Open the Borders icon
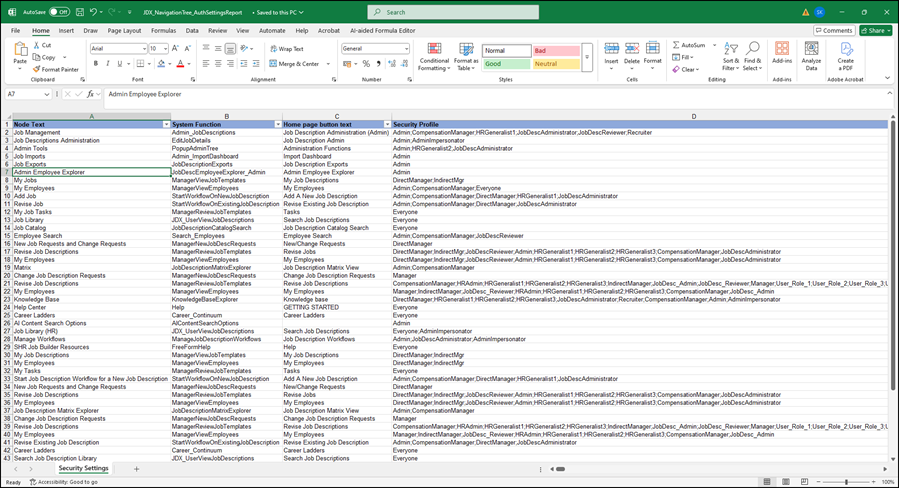The image size is (899, 488). [x=140, y=64]
